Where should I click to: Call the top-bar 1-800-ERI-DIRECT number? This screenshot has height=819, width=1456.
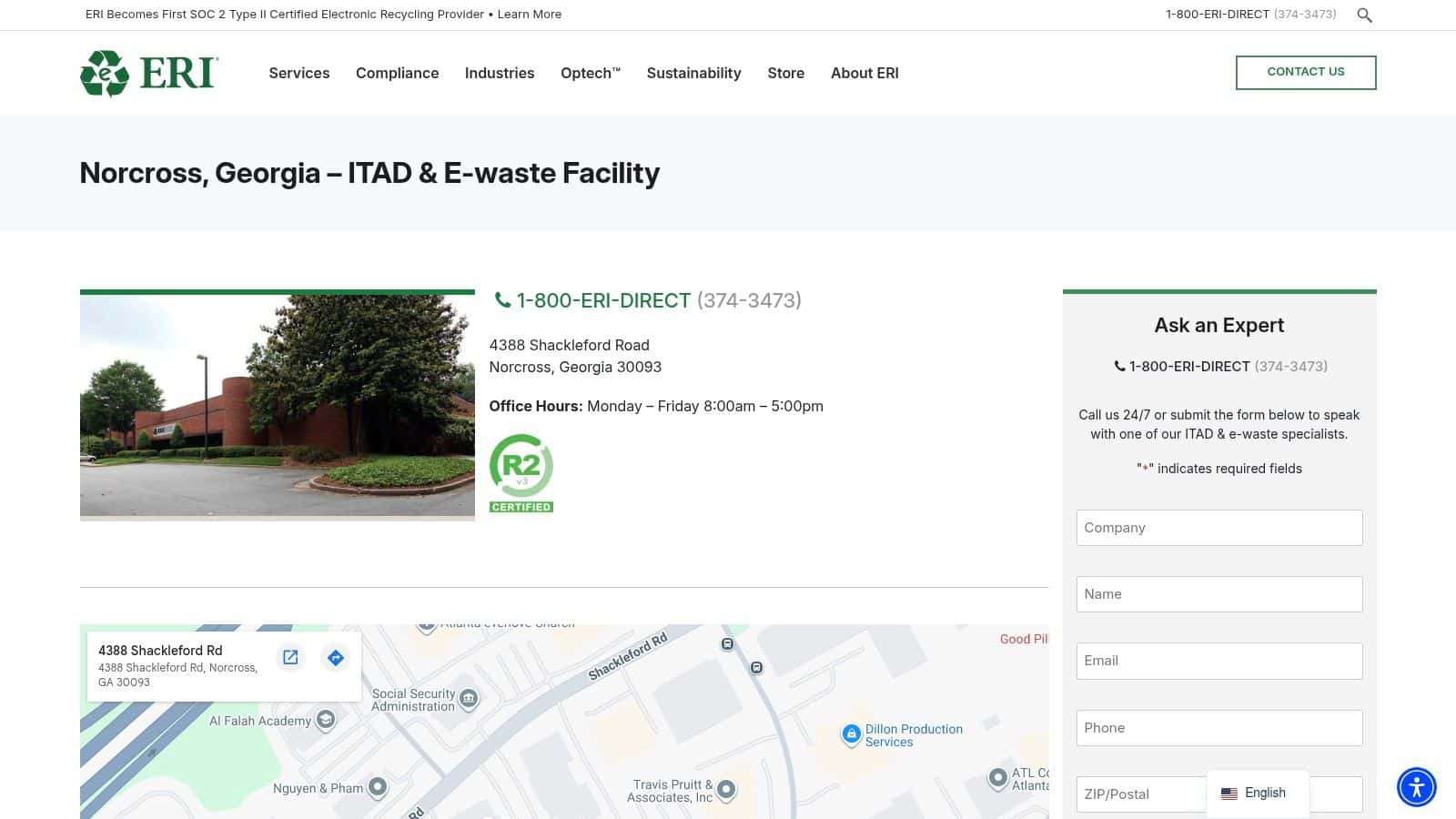tap(1251, 15)
